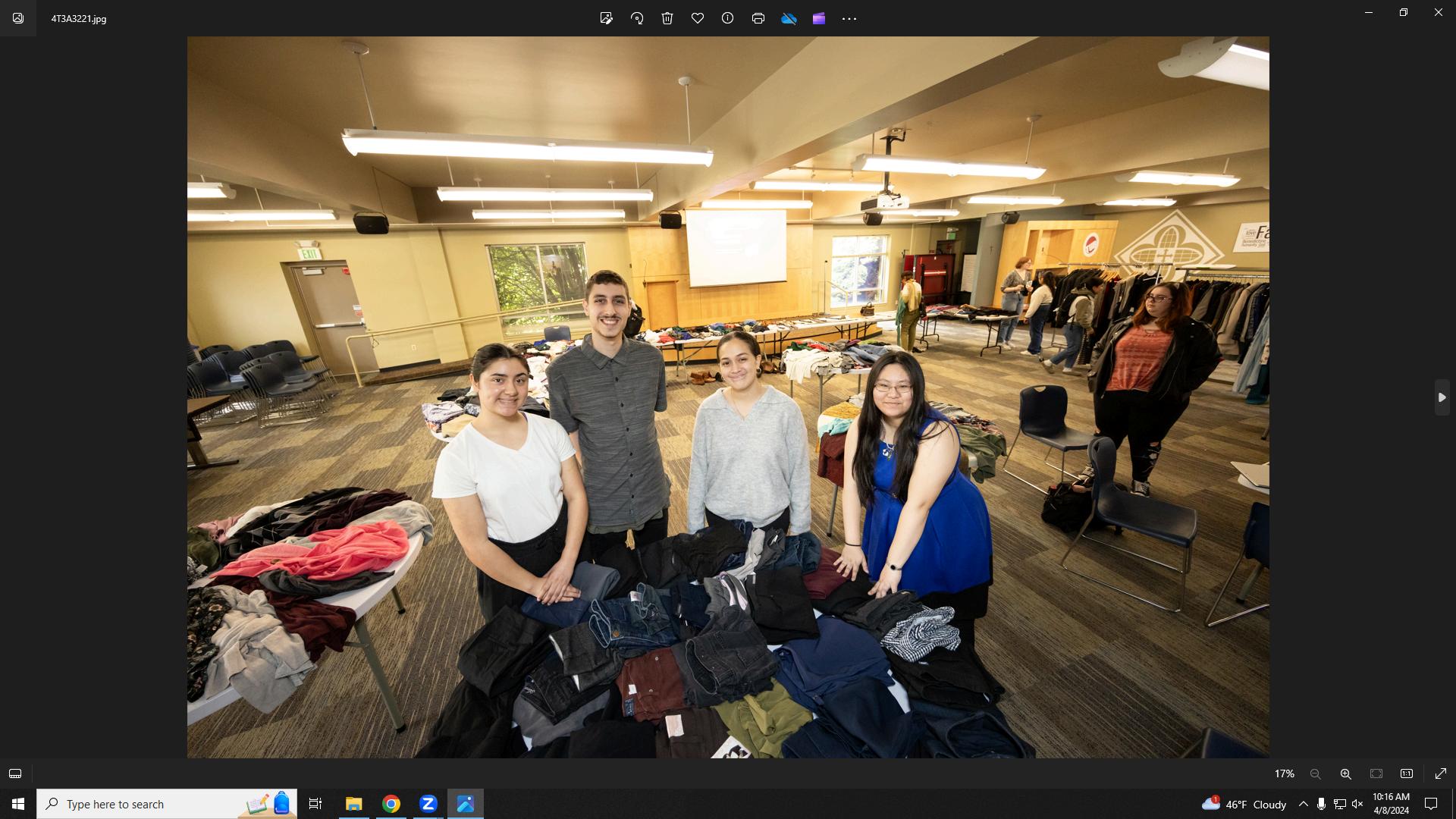Open Photos gallery home icon
This screenshot has width=1456, height=819.
coord(18,18)
